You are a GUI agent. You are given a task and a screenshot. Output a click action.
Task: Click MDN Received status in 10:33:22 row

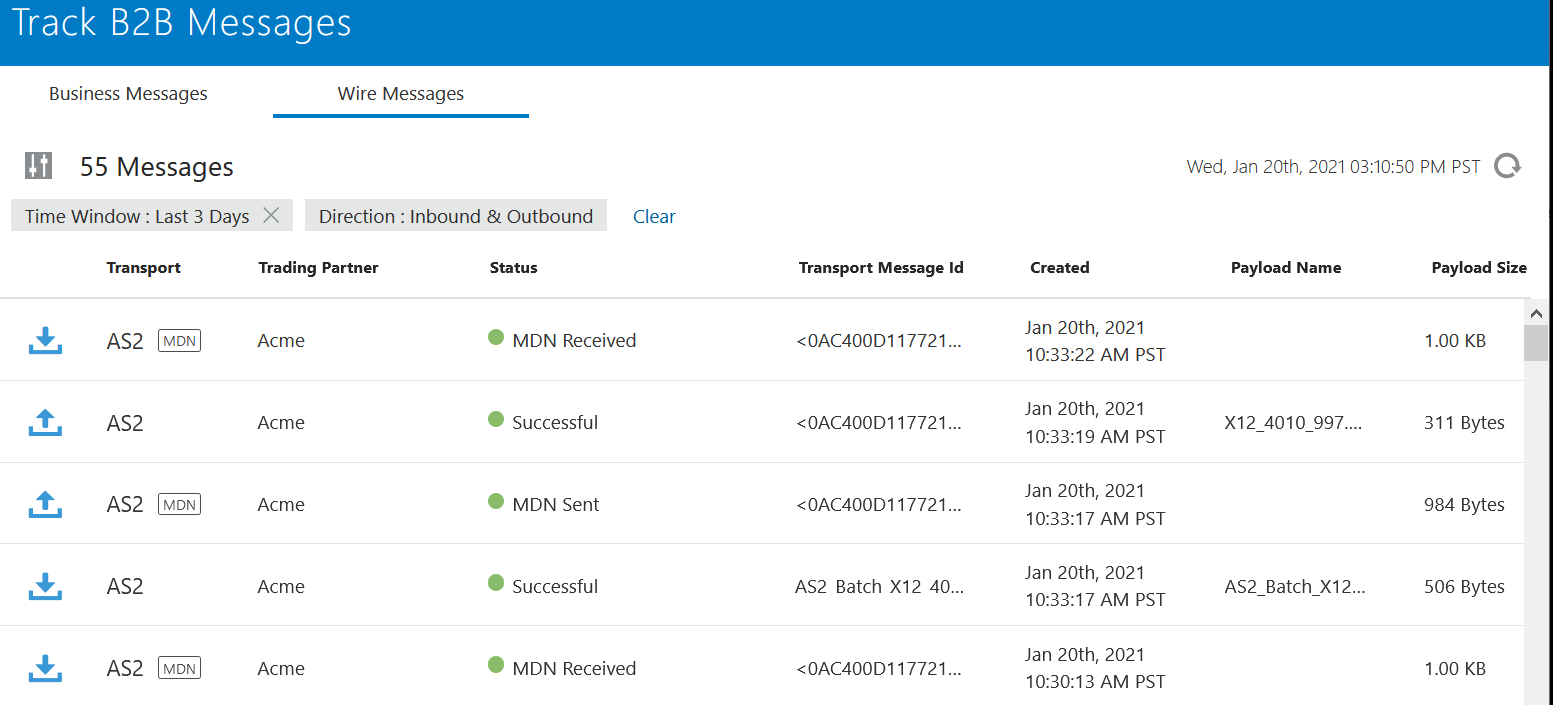click(574, 341)
